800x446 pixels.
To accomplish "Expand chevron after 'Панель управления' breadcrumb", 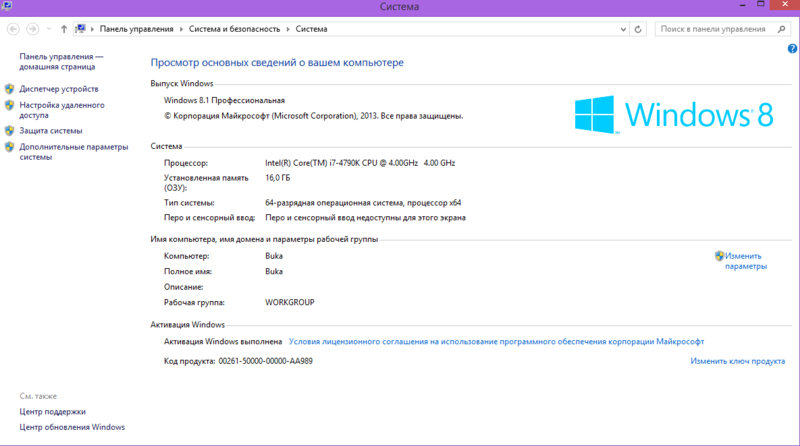I will [x=181, y=29].
